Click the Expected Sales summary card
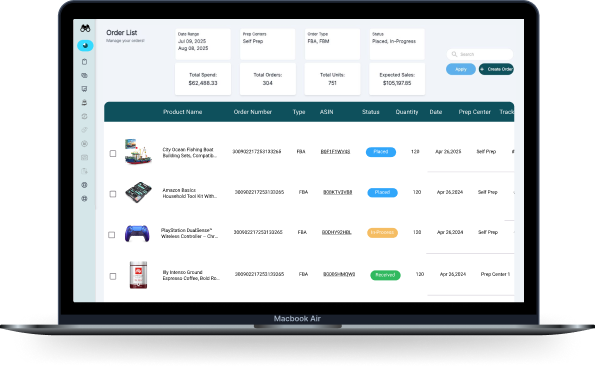595x368 pixels. 397,79
